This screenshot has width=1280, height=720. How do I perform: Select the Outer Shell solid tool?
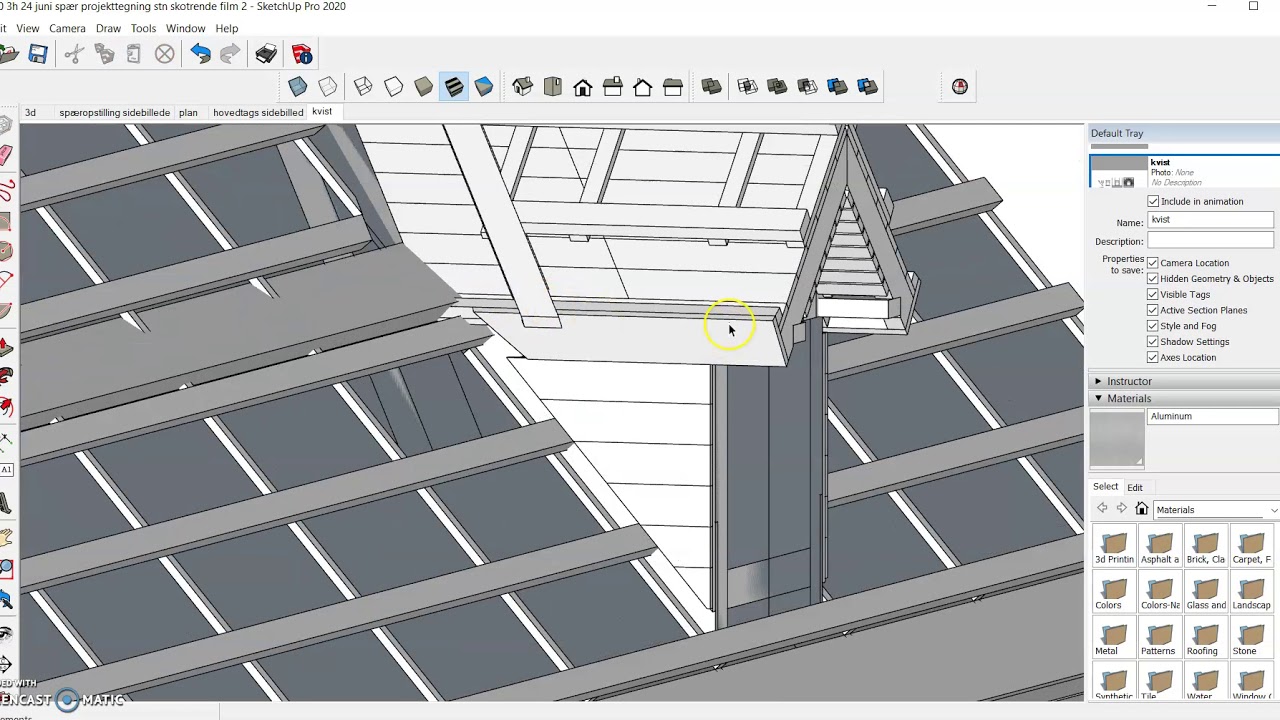point(711,87)
